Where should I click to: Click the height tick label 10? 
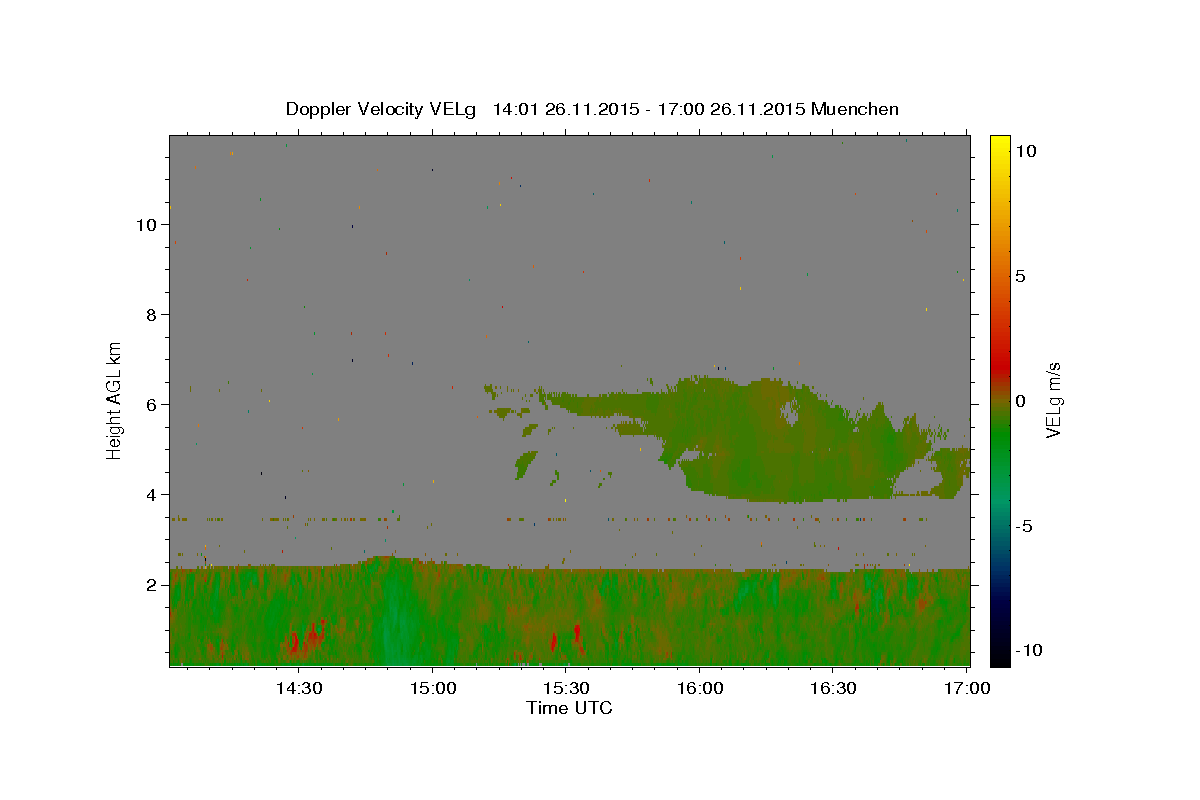pos(148,225)
